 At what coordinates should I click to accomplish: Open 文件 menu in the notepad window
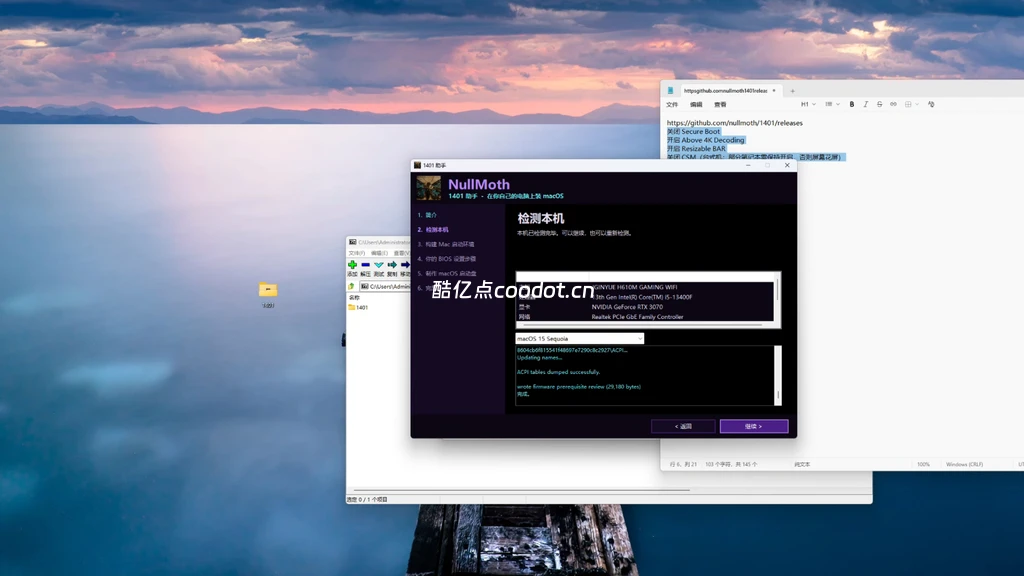[672, 104]
